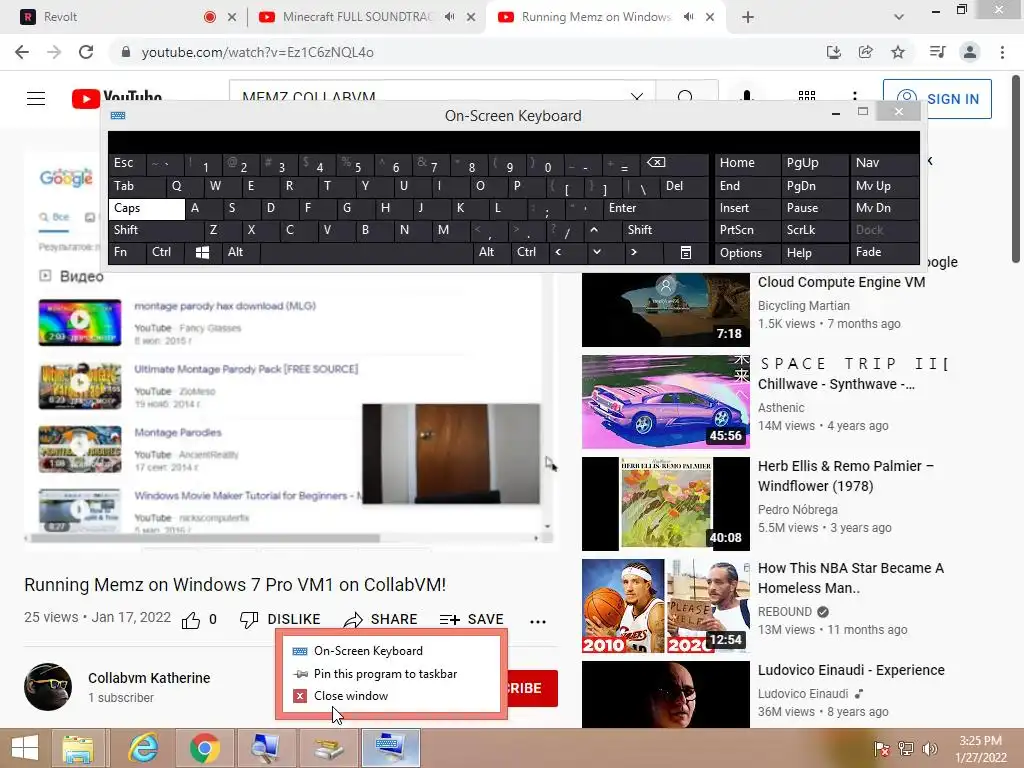Toggle the right Shift key

(665, 230)
